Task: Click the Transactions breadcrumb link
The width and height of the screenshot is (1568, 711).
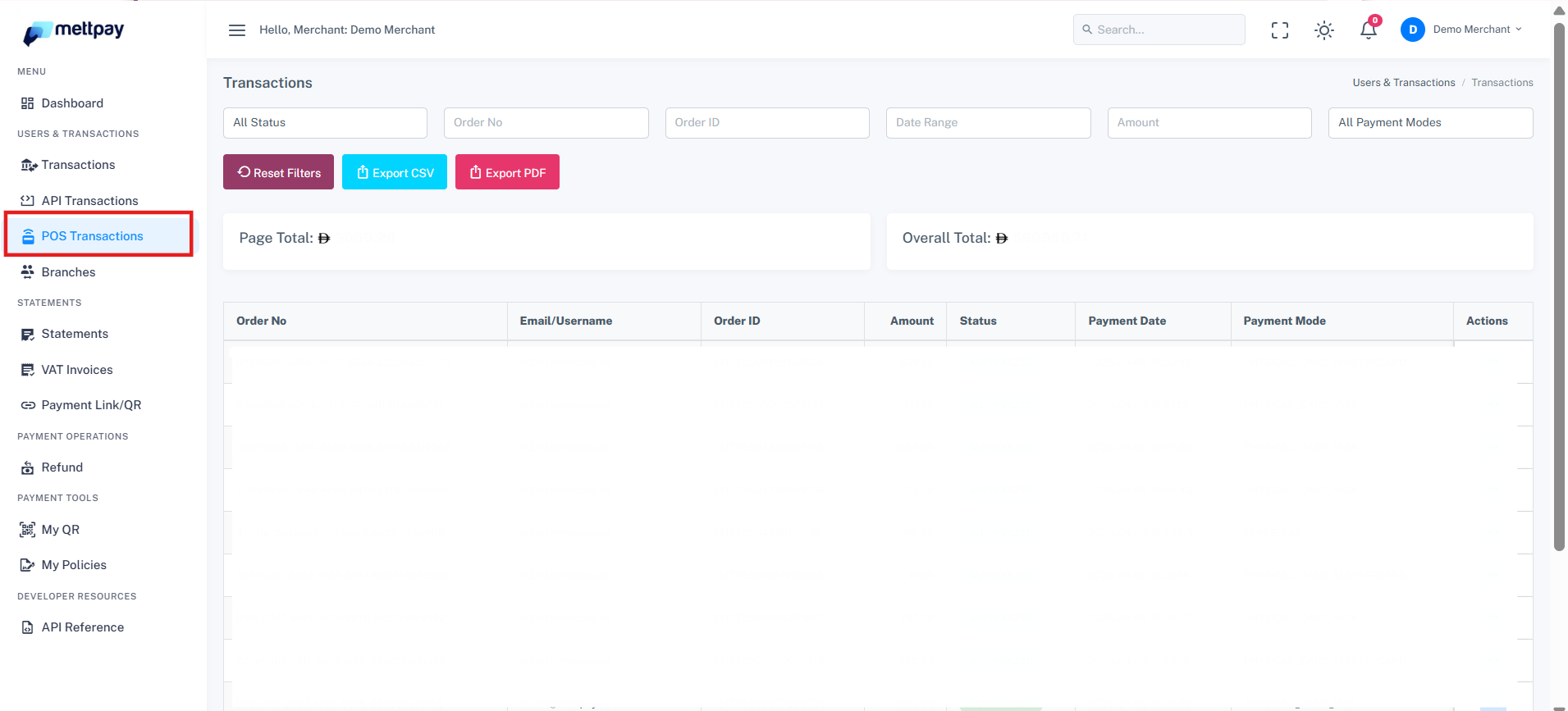Action: click(x=1502, y=83)
